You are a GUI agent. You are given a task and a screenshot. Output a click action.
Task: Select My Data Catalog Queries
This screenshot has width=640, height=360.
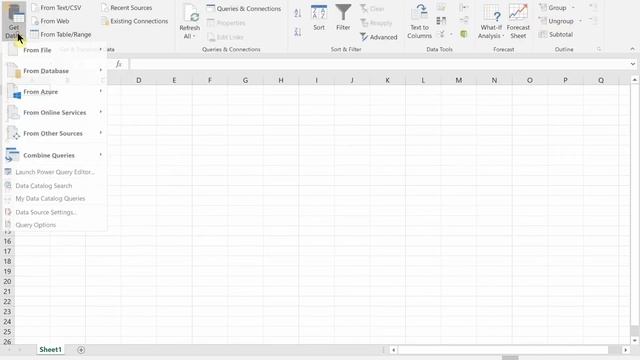click(x=55, y=199)
